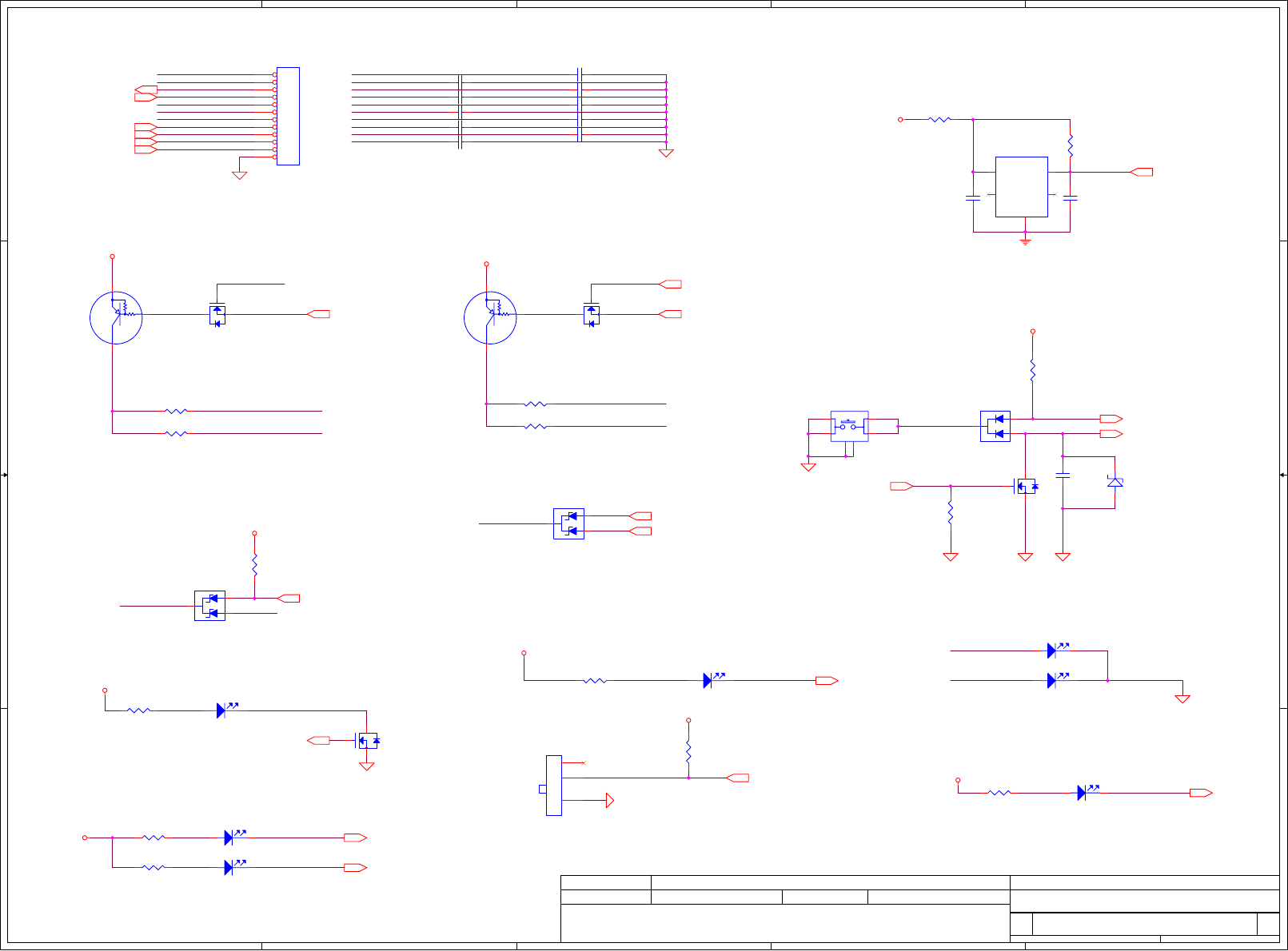Select the input port driving the pull-down MOSFET gate
Viewport: 1288px width, 951px height.
coord(902,486)
